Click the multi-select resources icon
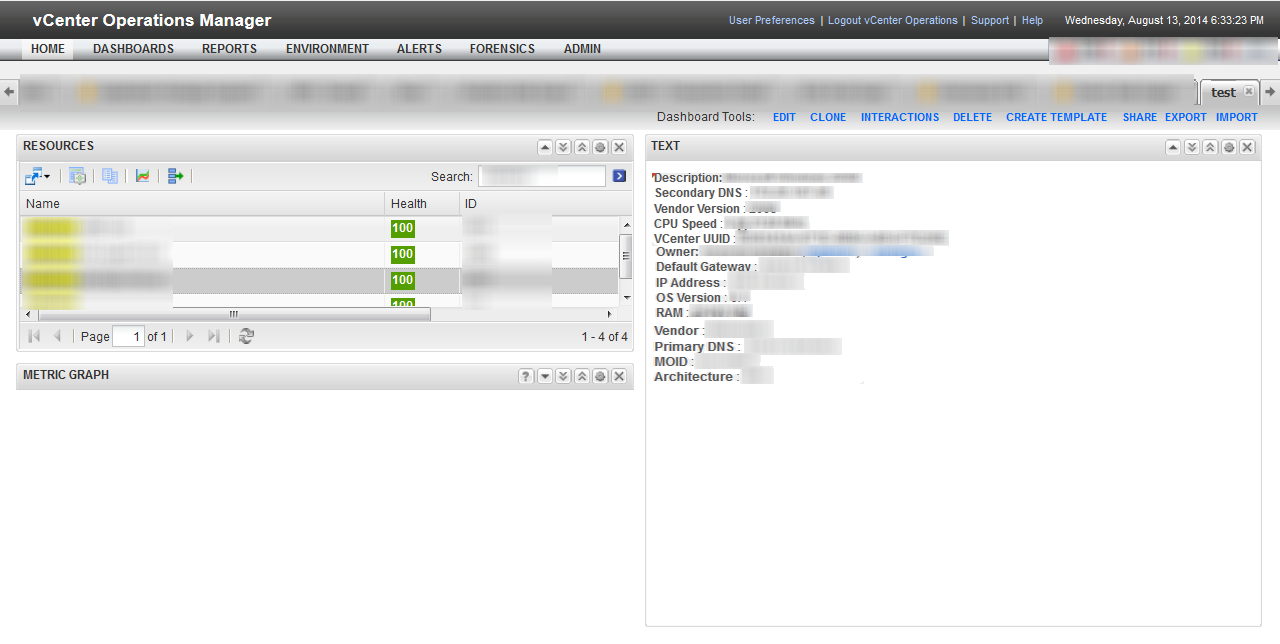Viewport: 1280px width, 644px height. [110, 176]
